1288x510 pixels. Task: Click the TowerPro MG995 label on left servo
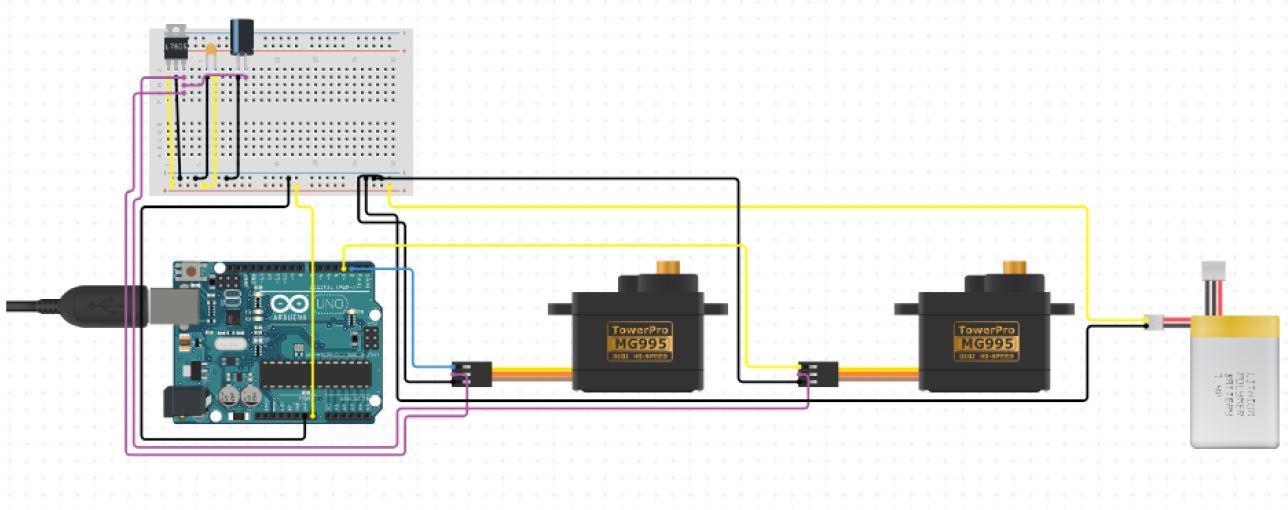tap(639, 342)
